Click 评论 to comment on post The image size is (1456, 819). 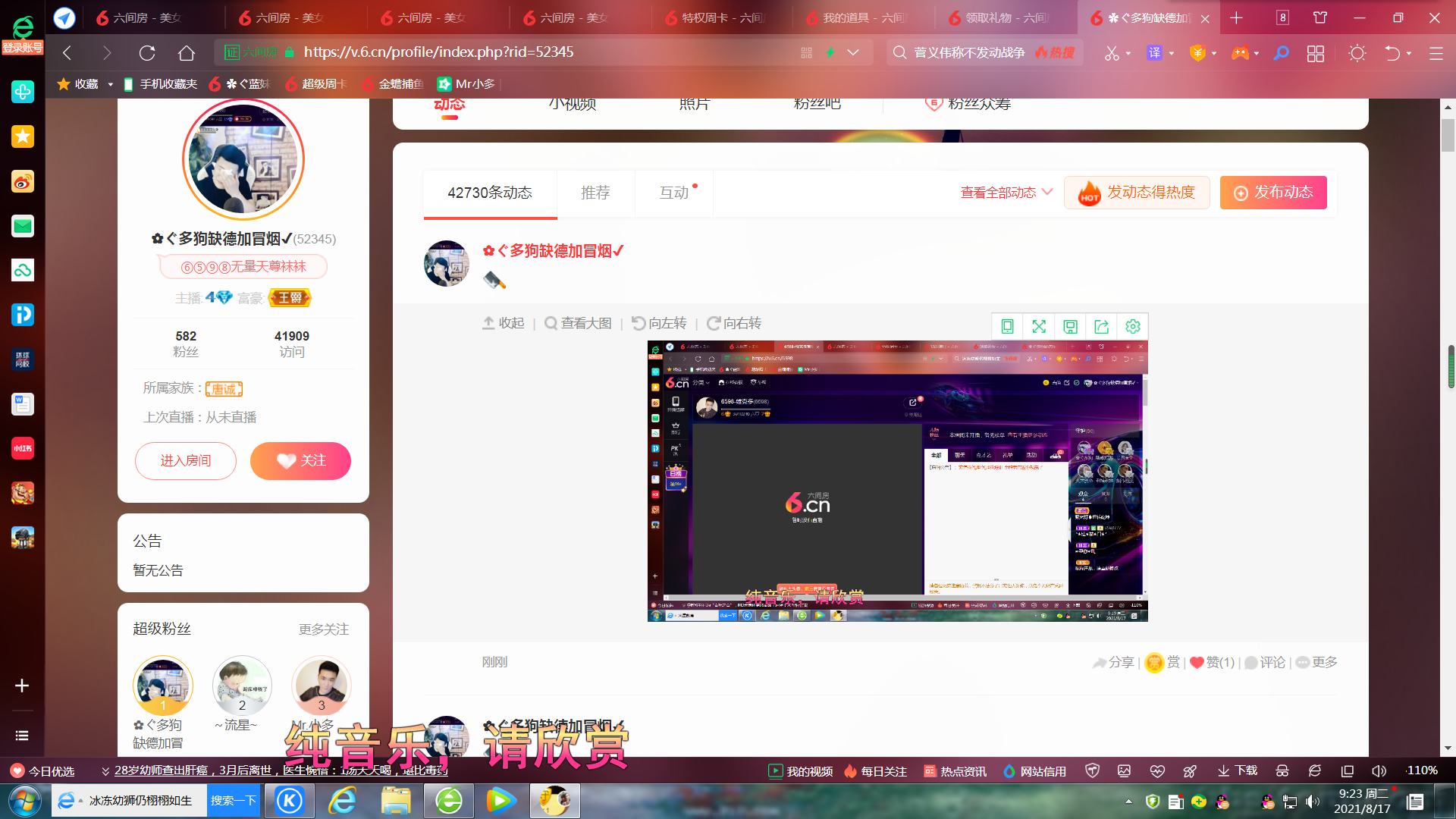click(1265, 663)
